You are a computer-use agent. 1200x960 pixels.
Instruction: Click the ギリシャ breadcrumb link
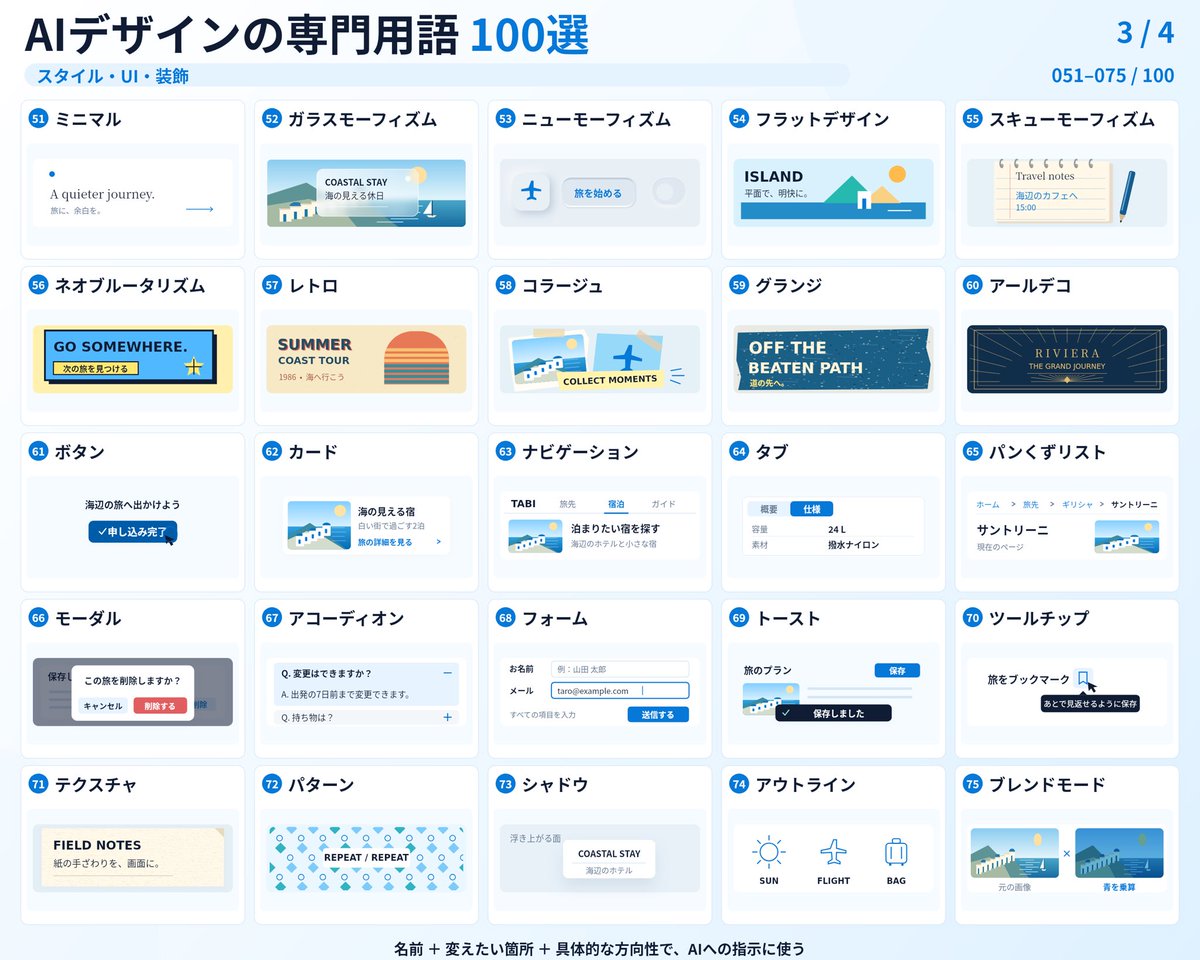[1078, 504]
